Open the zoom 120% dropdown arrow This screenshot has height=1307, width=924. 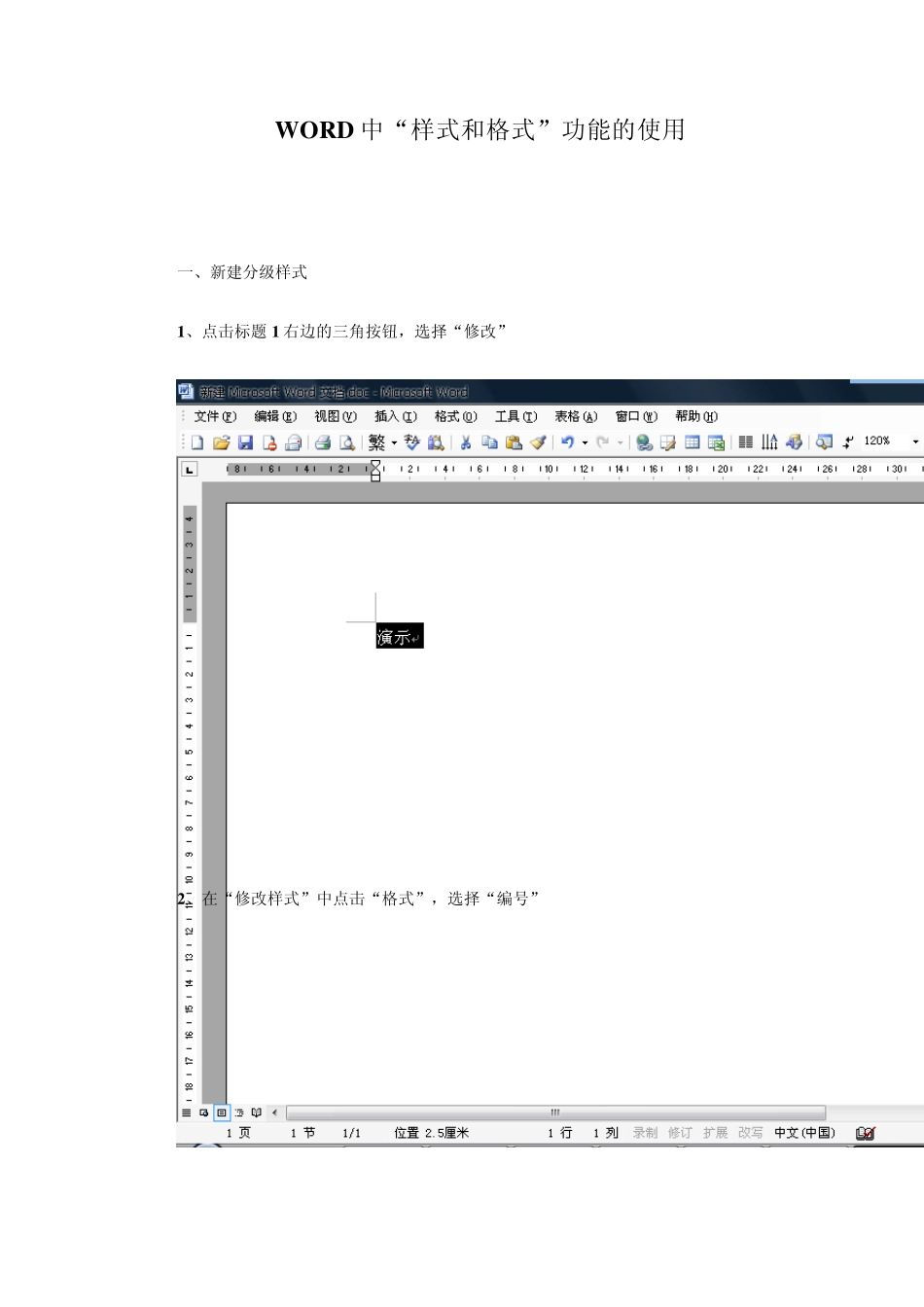[915, 442]
